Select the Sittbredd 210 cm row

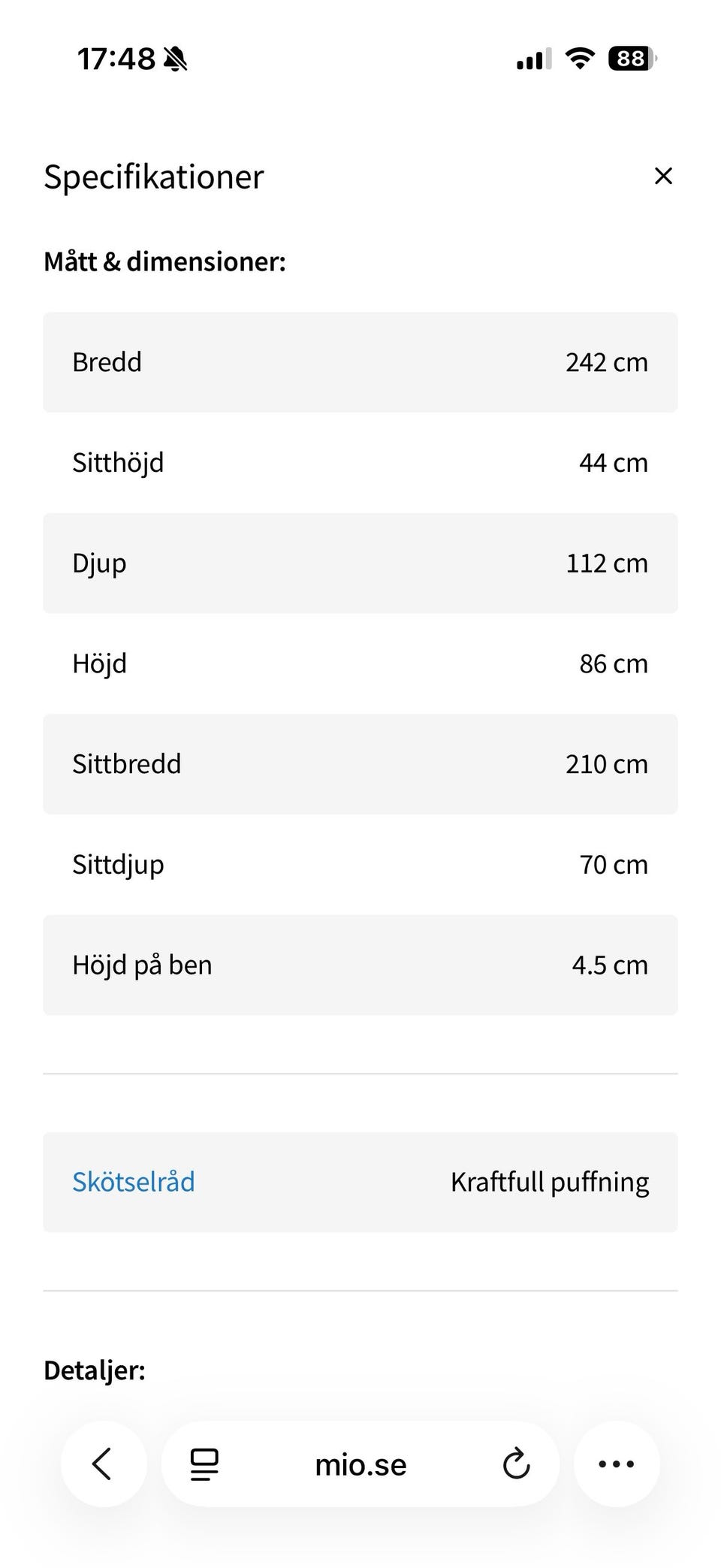point(360,764)
